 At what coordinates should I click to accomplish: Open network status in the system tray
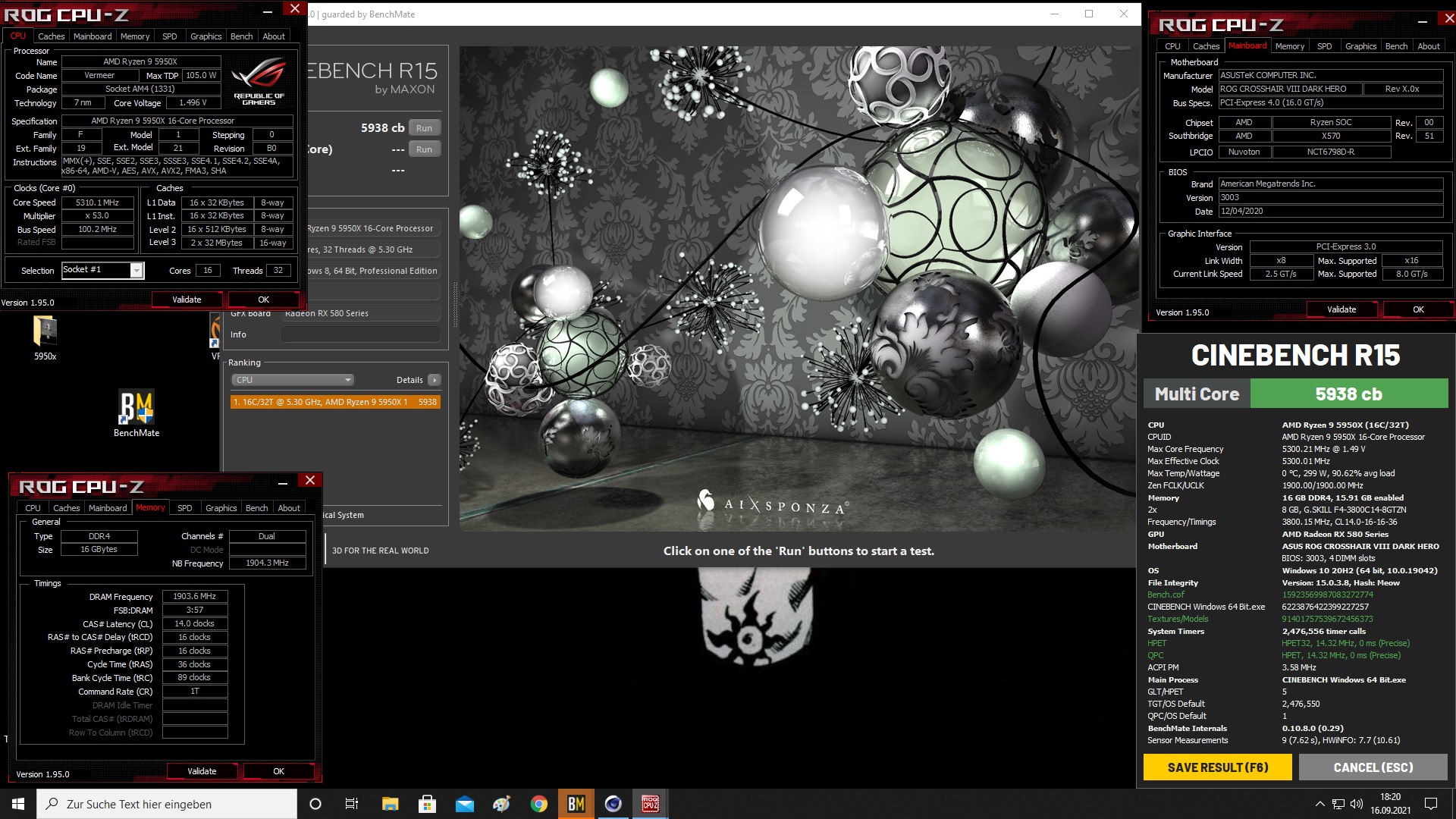(x=1338, y=804)
